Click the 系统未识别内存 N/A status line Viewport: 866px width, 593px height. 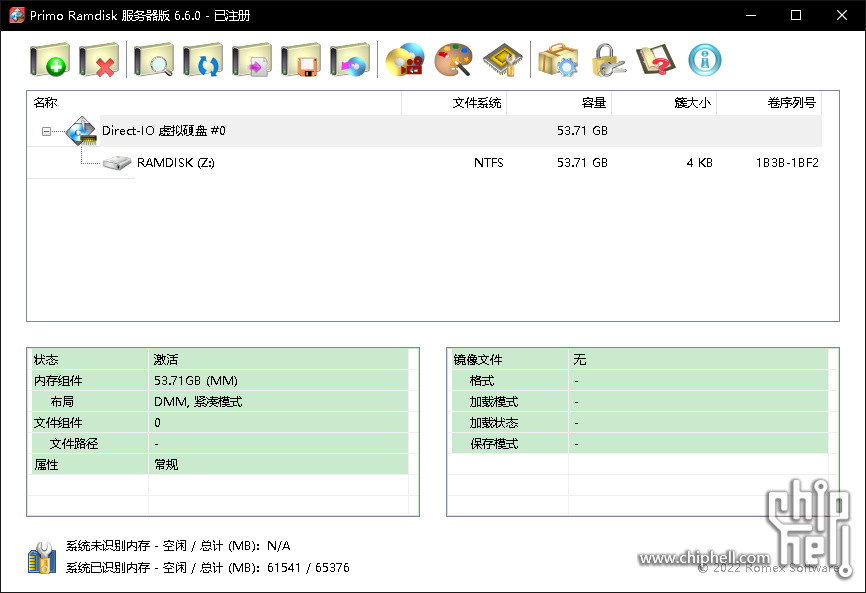[x=178, y=546]
